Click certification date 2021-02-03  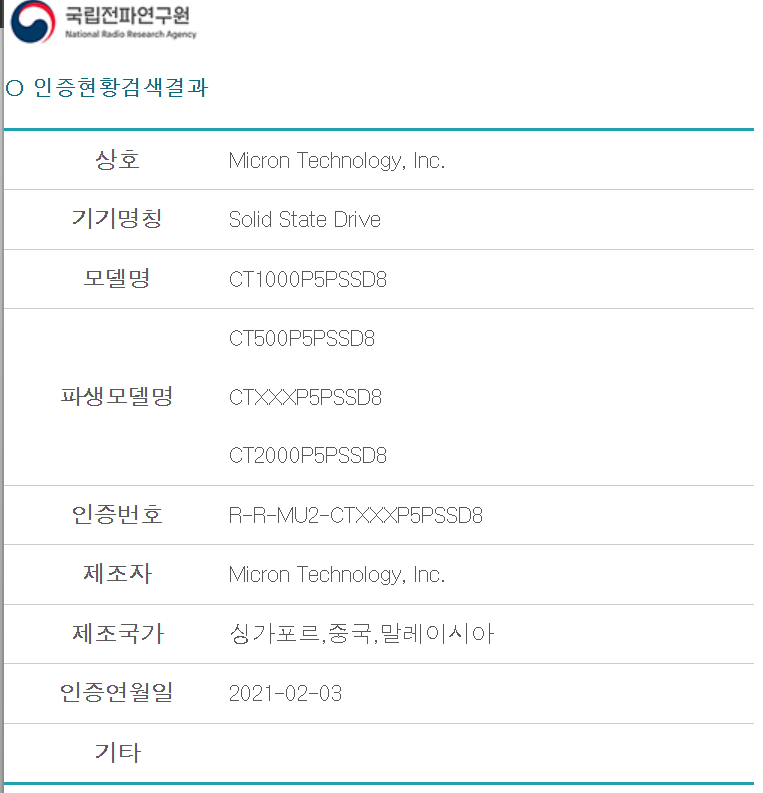pyautogui.click(x=285, y=693)
